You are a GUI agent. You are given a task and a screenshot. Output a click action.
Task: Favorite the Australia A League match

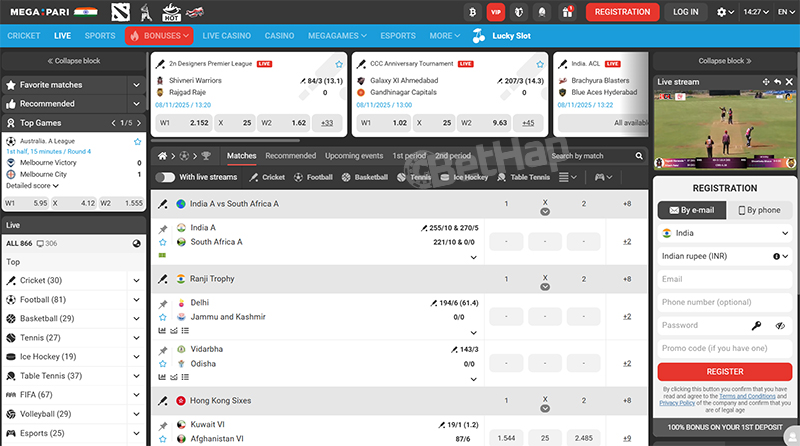click(x=137, y=141)
